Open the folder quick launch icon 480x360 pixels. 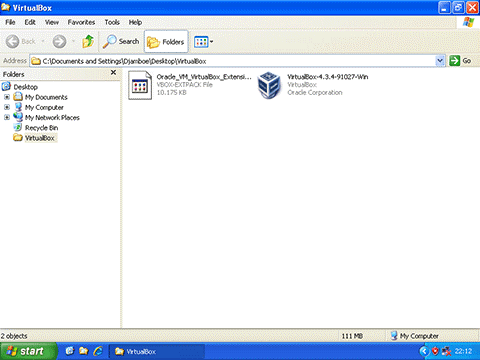[84, 351]
